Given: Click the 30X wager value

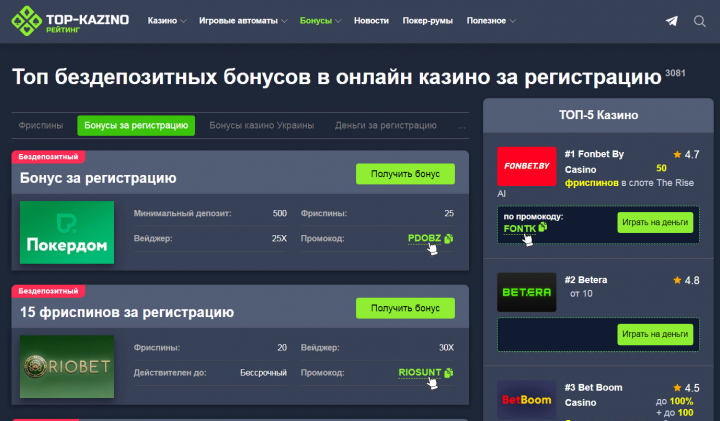Looking at the screenshot, I should [x=446, y=348].
